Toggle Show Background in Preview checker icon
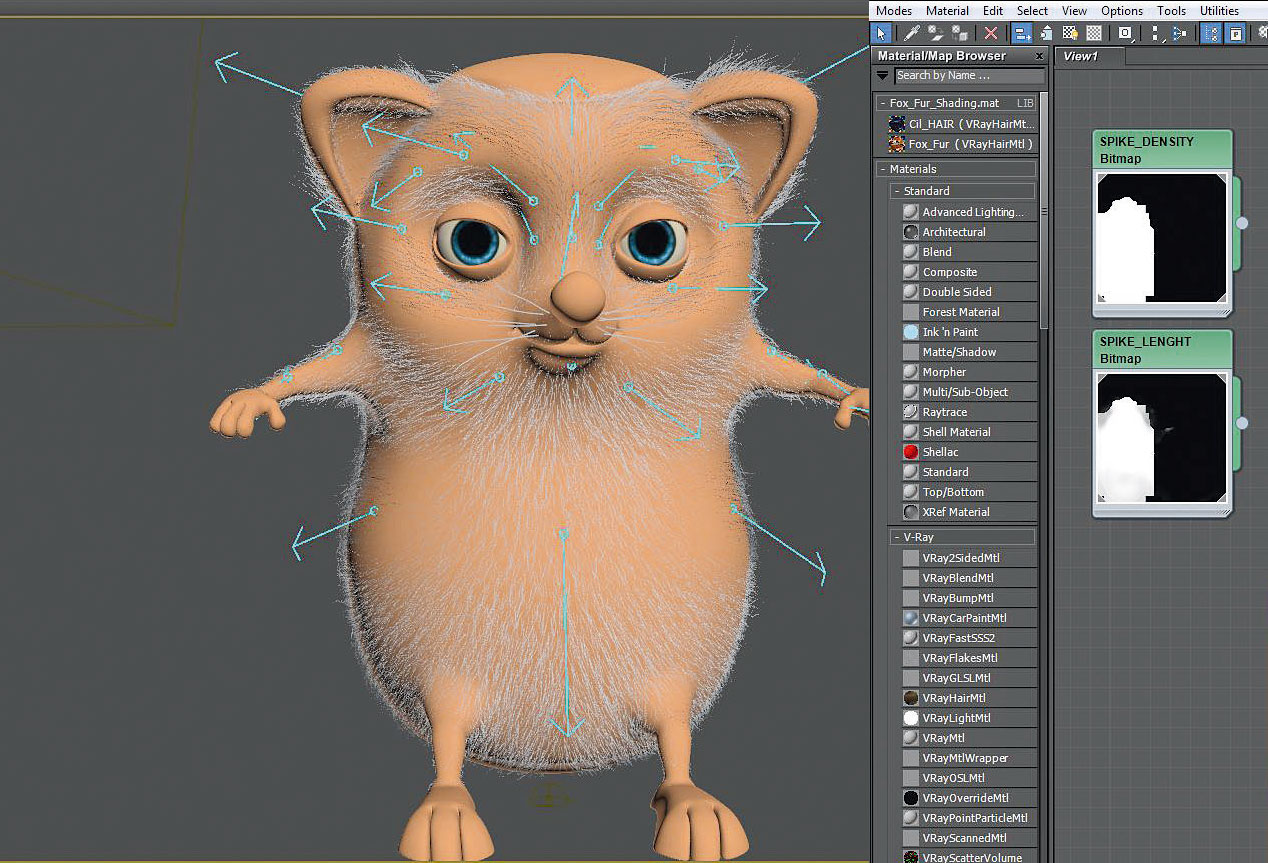This screenshot has width=1268, height=863. tap(1094, 33)
